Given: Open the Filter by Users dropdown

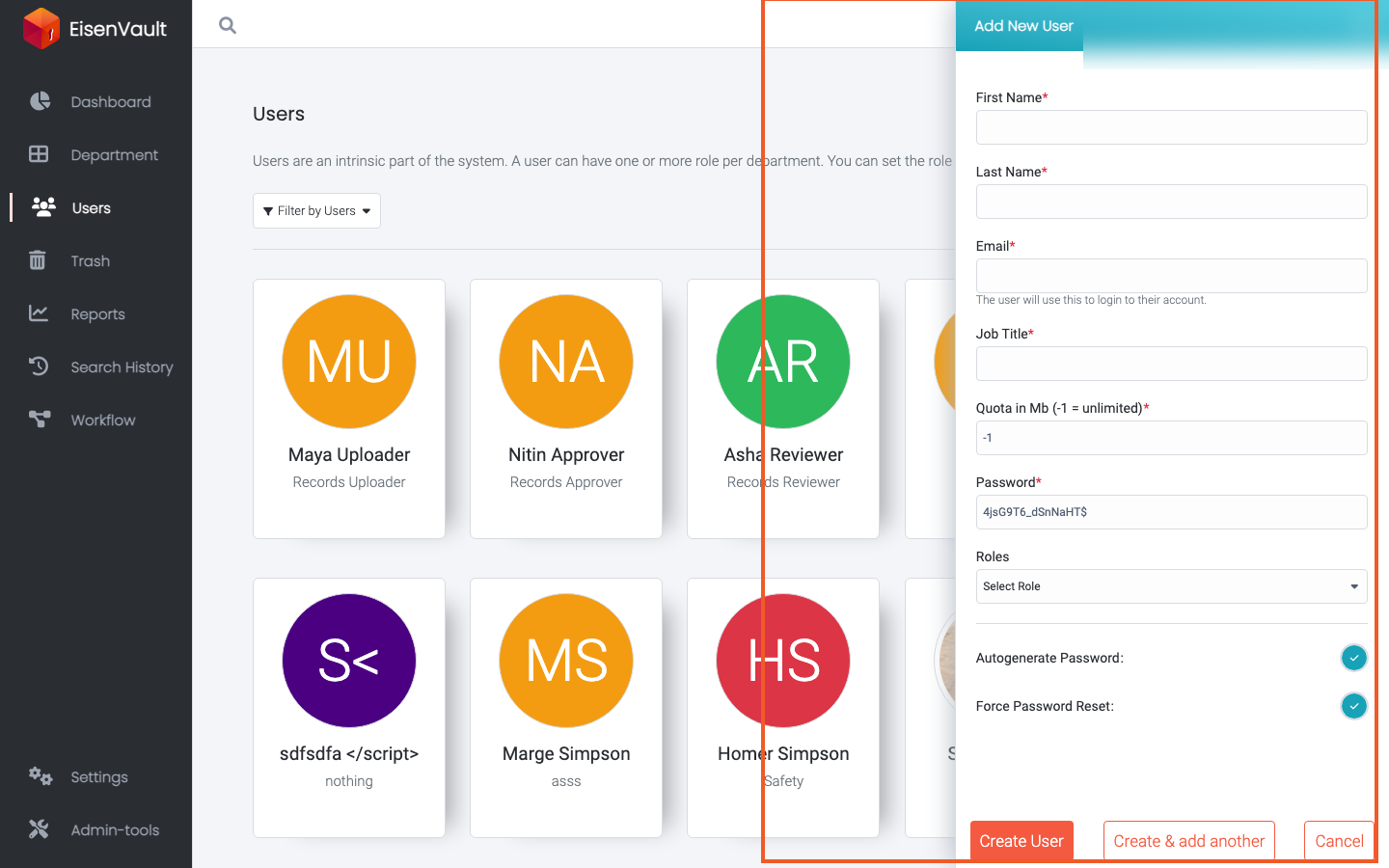Looking at the screenshot, I should (x=316, y=210).
